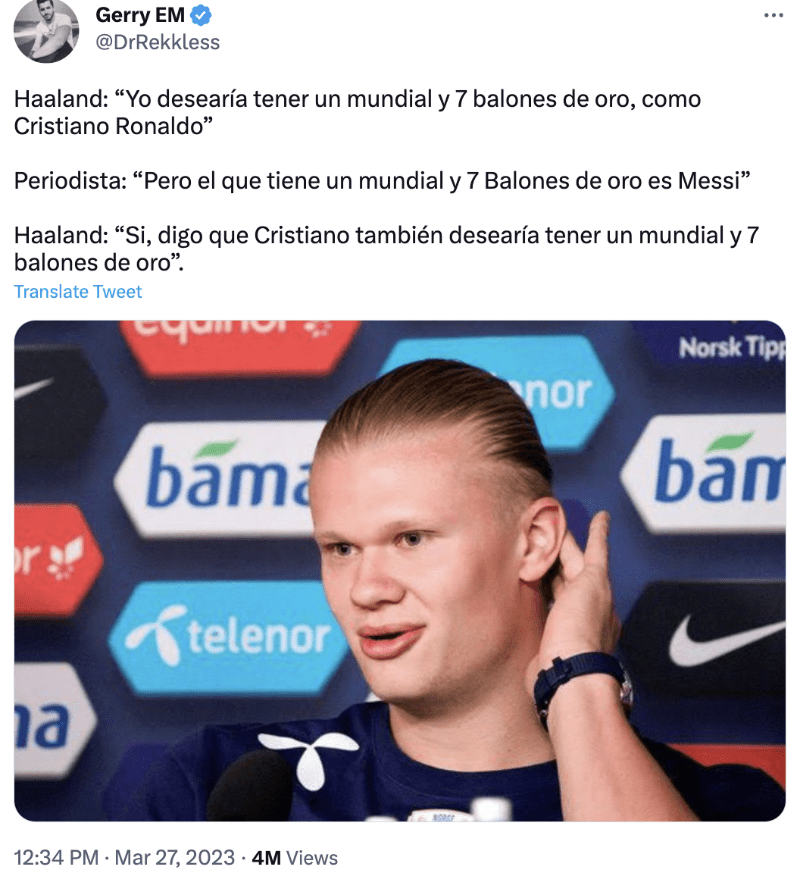
Task: Click the blue wristwatch in the photo
Action: coord(582,686)
